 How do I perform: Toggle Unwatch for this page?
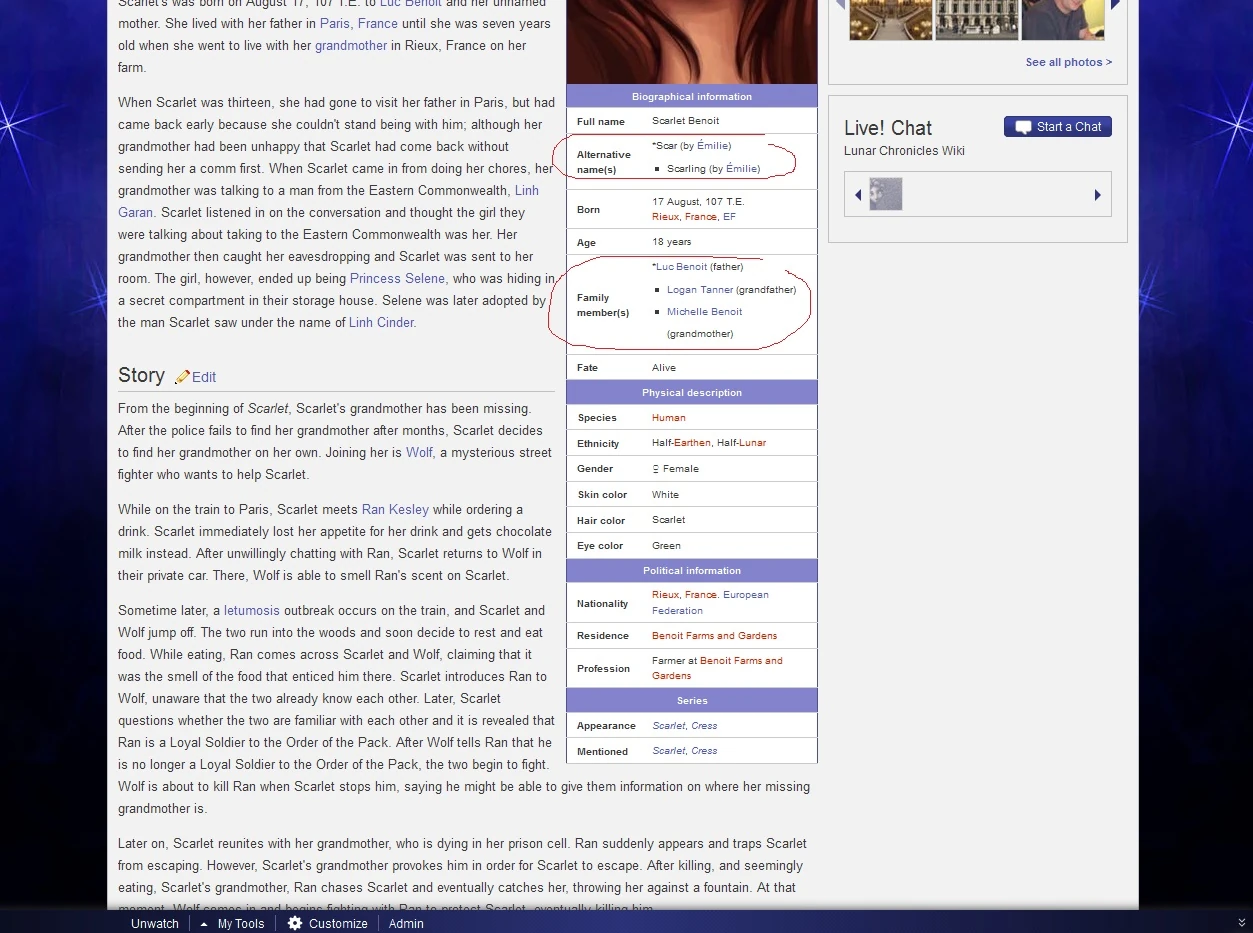[155, 923]
